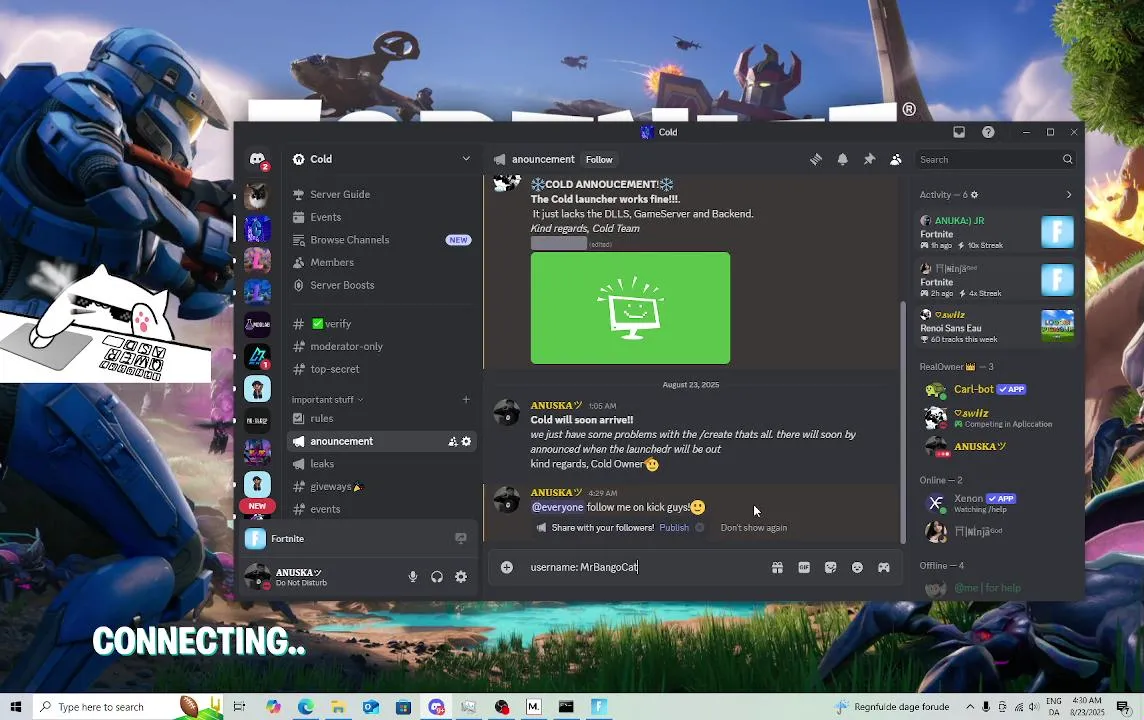Image resolution: width=1144 pixels, height=720 pixels.
Task: Open notification settings bell icon
Action: point(843,159)
